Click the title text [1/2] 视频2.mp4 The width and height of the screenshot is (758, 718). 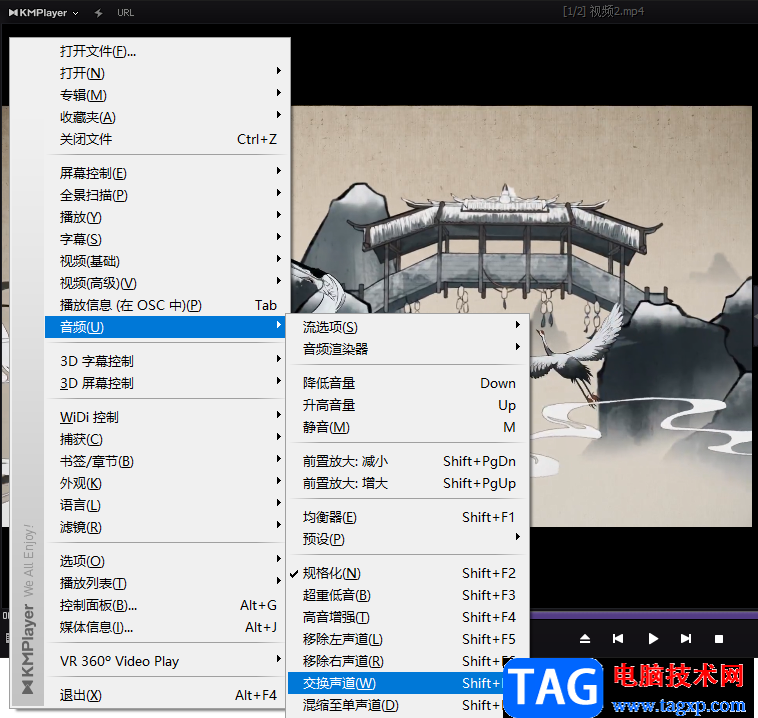[x=603, y=12]
